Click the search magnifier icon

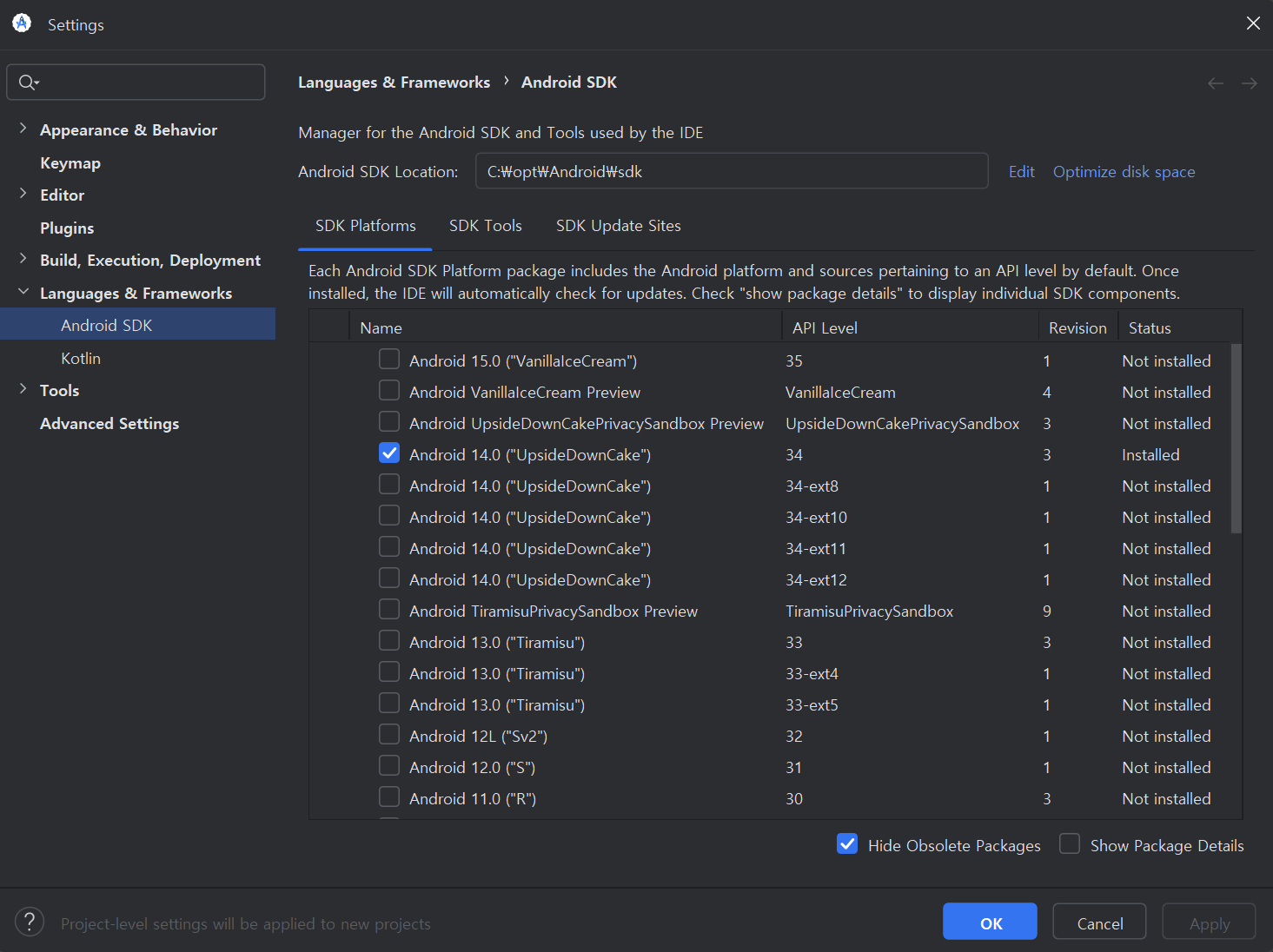click(29, 82)
